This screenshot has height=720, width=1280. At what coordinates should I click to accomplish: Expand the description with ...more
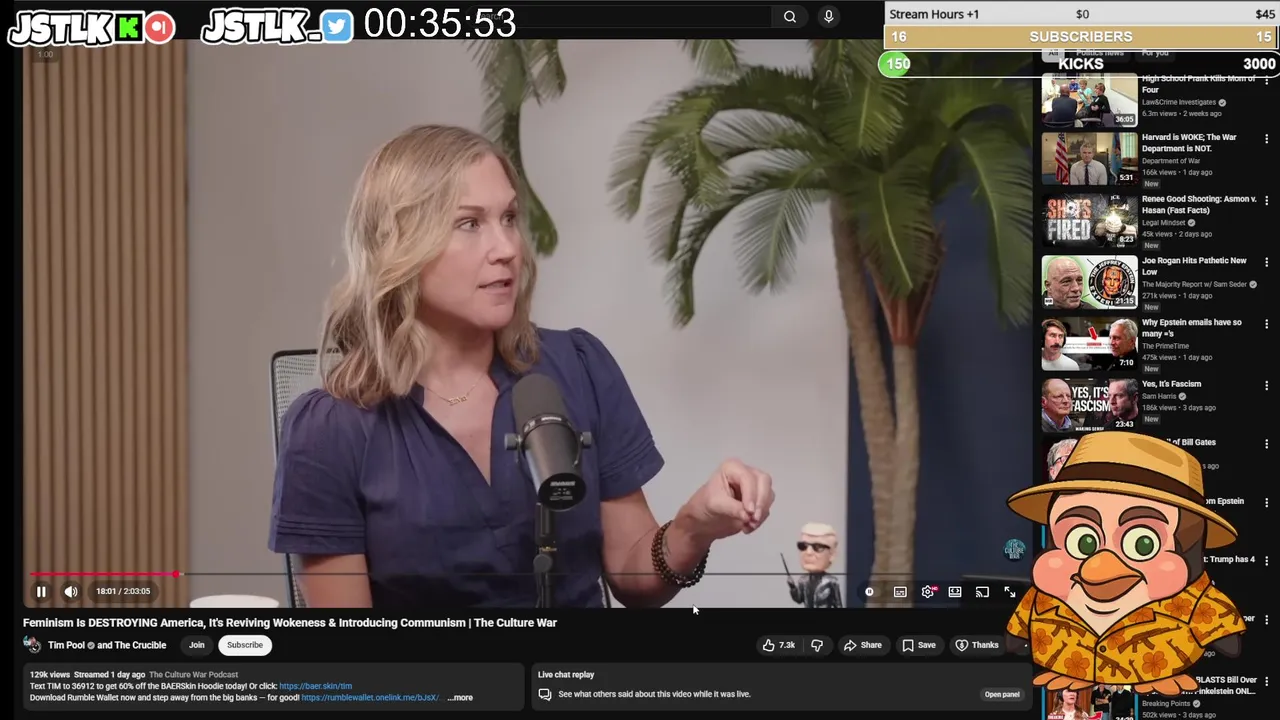click(460, 698)
